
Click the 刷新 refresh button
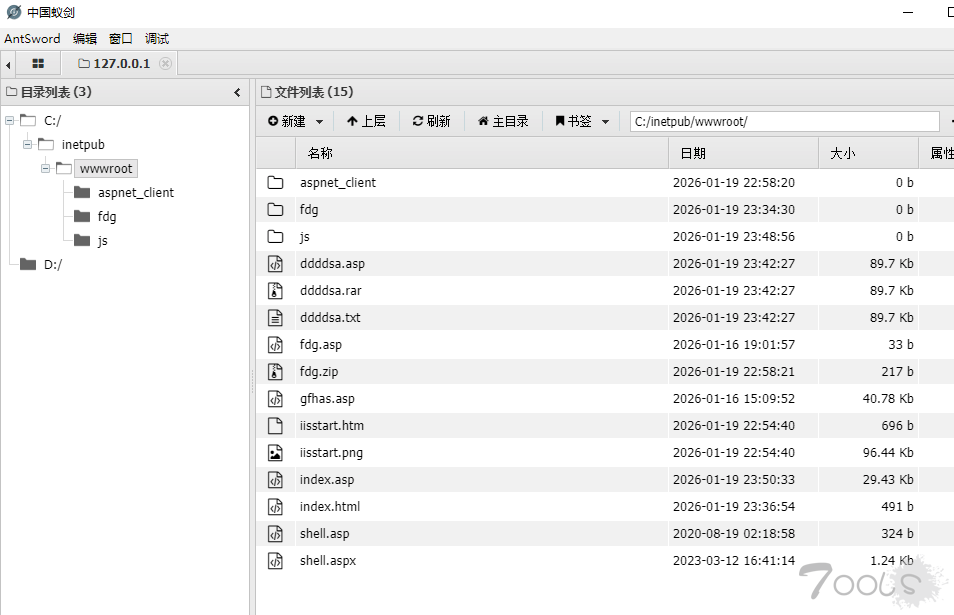tap(431, 121)
